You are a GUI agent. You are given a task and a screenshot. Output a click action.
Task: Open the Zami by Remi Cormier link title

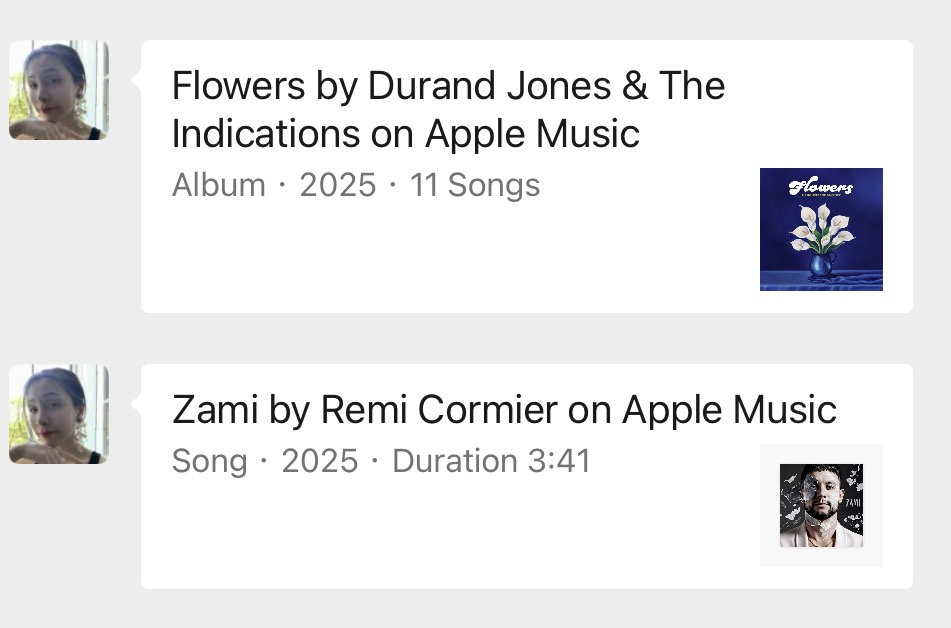click(x=504, y=409)
